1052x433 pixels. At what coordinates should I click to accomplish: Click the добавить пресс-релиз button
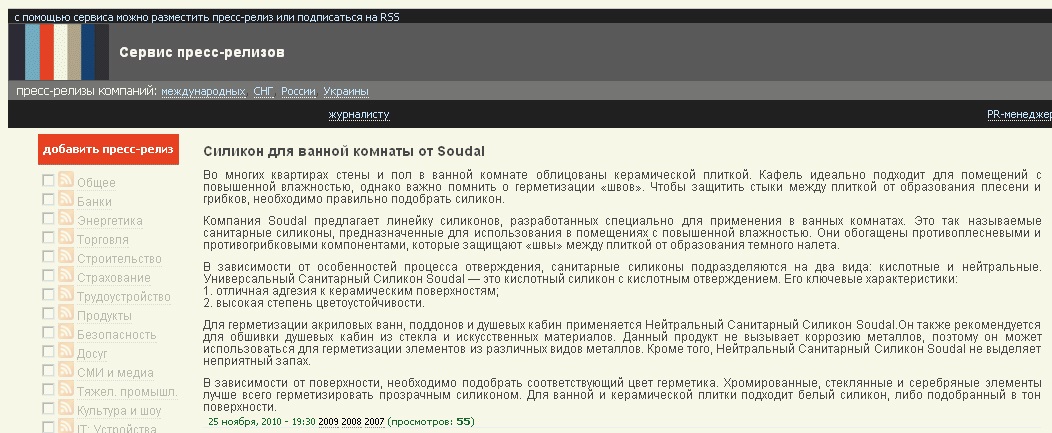[109, 149]
